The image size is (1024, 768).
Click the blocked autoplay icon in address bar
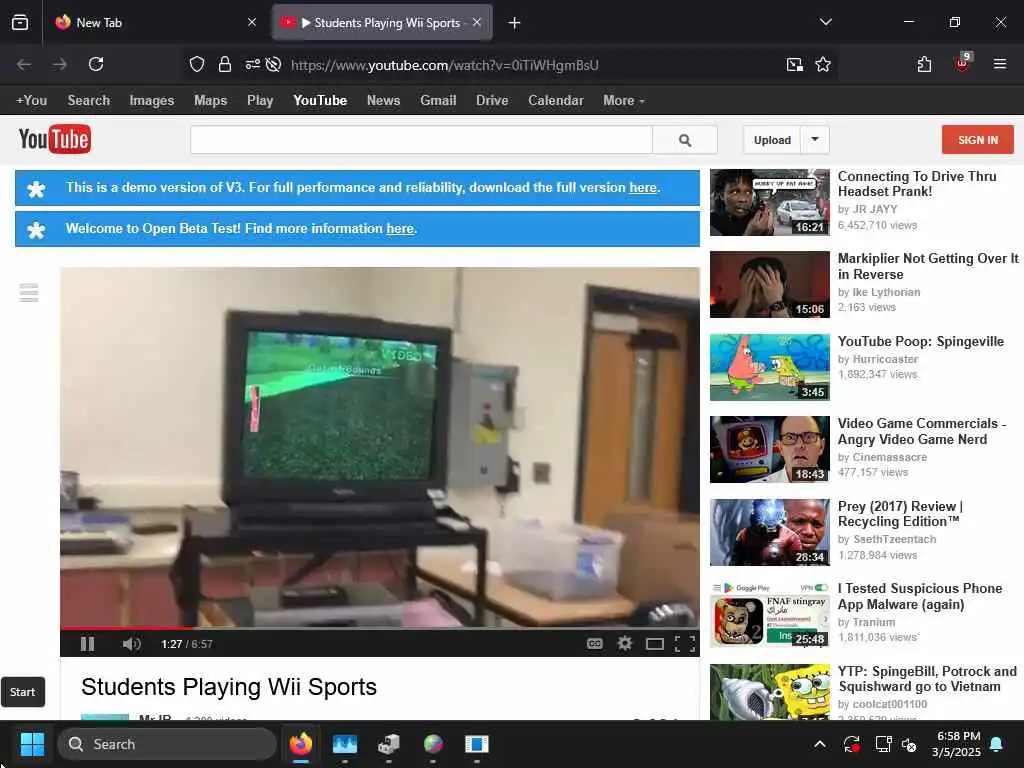pyautogui.click(x=274, y=65)
